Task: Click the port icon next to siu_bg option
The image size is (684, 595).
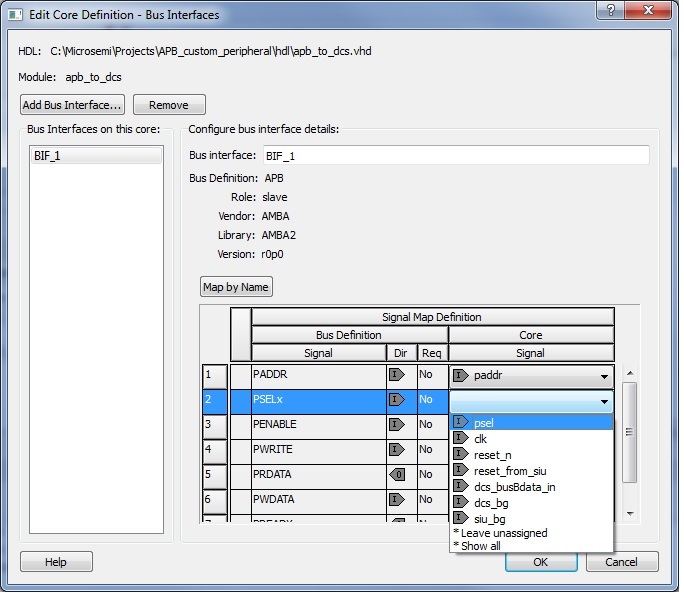Action: point(462,520)
